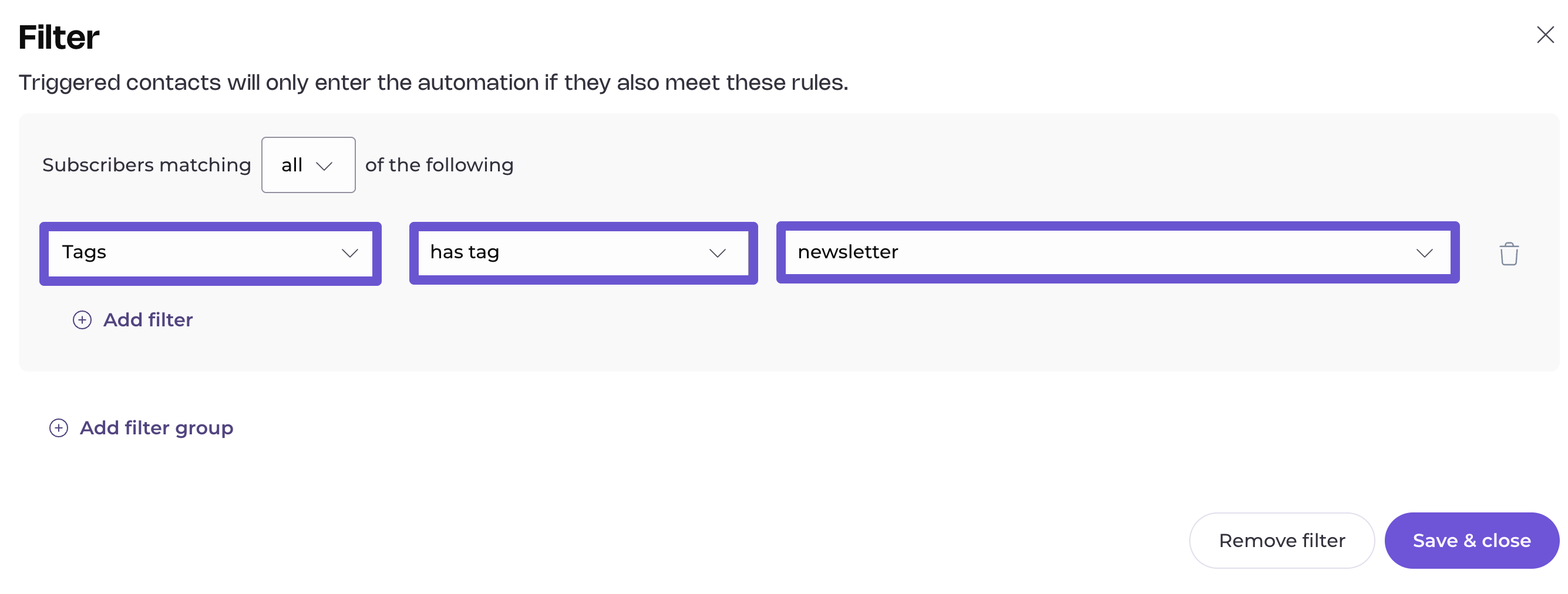Click the chevron arrow in has tag dropdown
1568x594 pixels.
tap(718, 253)
